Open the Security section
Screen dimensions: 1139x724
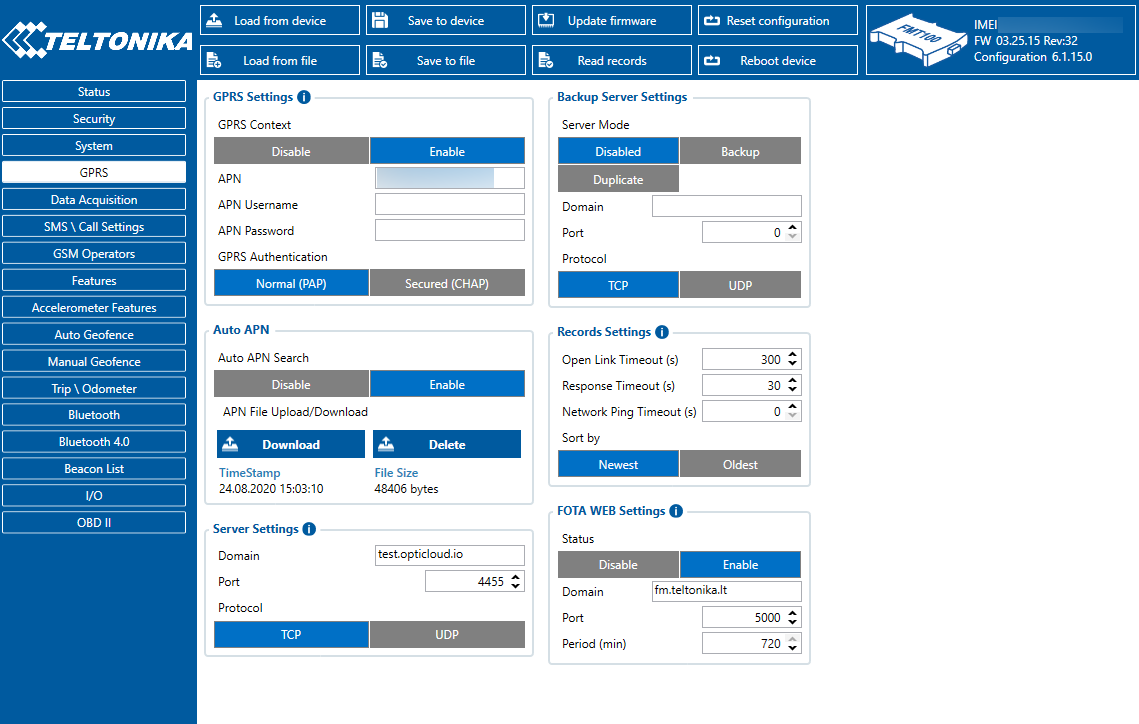point(94,118)
